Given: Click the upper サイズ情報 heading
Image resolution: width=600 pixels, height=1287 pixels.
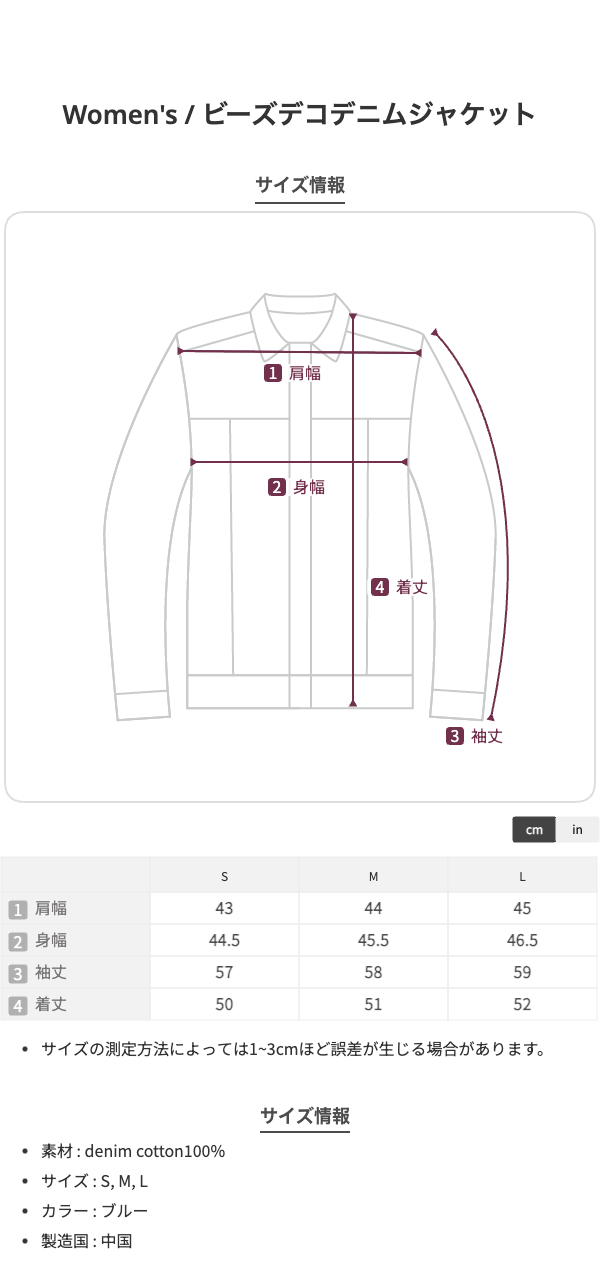Looking at the screenshot, I should (300, 185).
